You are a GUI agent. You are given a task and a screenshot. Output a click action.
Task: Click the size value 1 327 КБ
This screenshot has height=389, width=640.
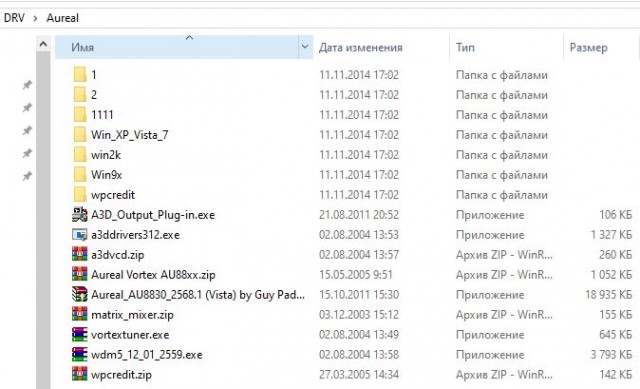[611, 235]
